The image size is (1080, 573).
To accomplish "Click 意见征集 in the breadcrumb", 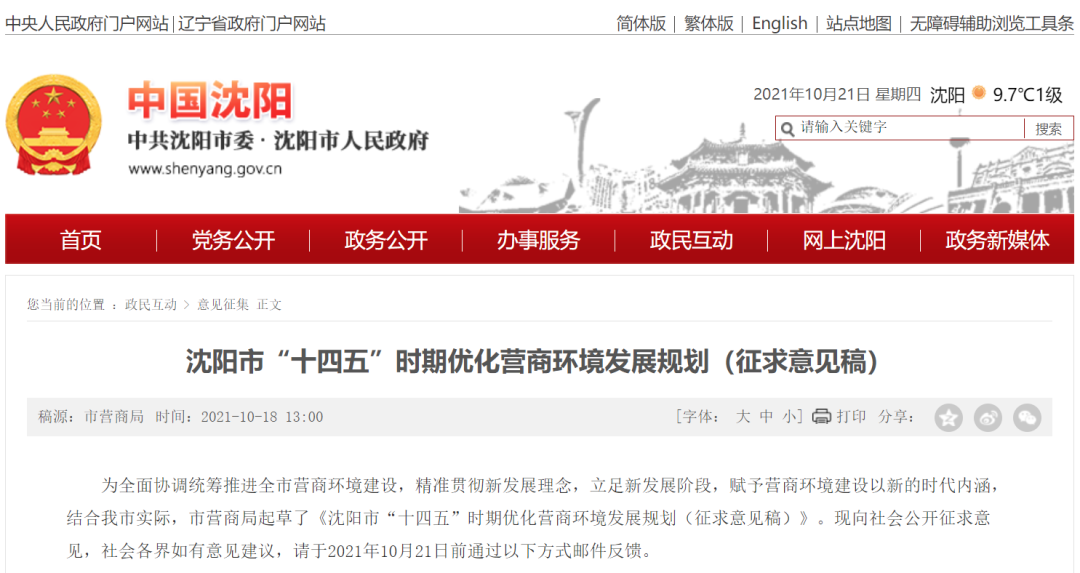I will 222,304.
